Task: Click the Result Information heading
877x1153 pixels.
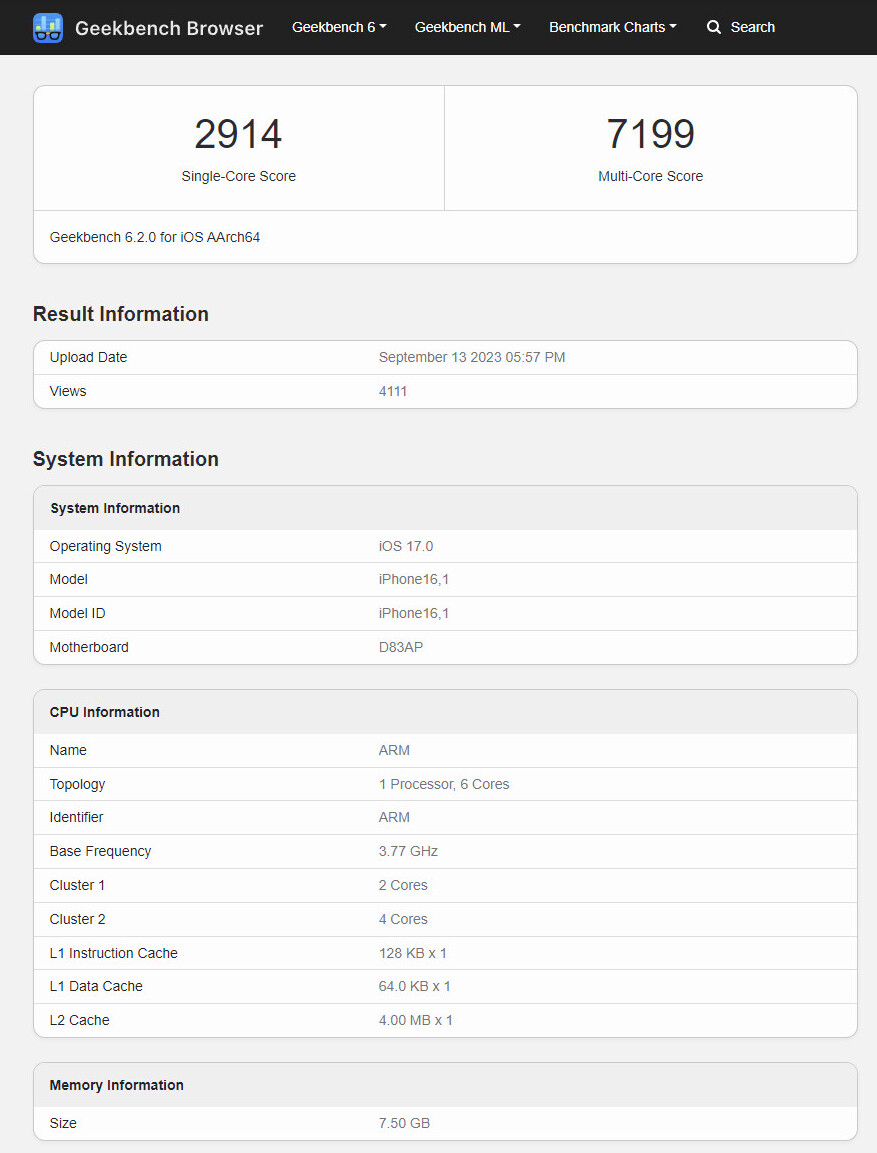Action: tap(121, 314)
